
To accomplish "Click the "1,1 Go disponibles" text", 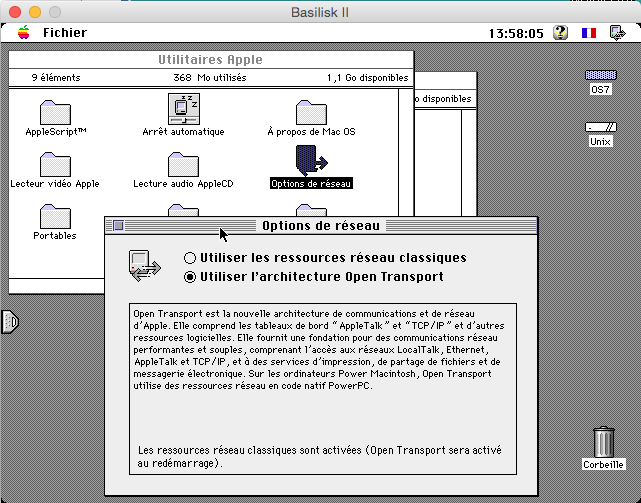I will 368,78.
